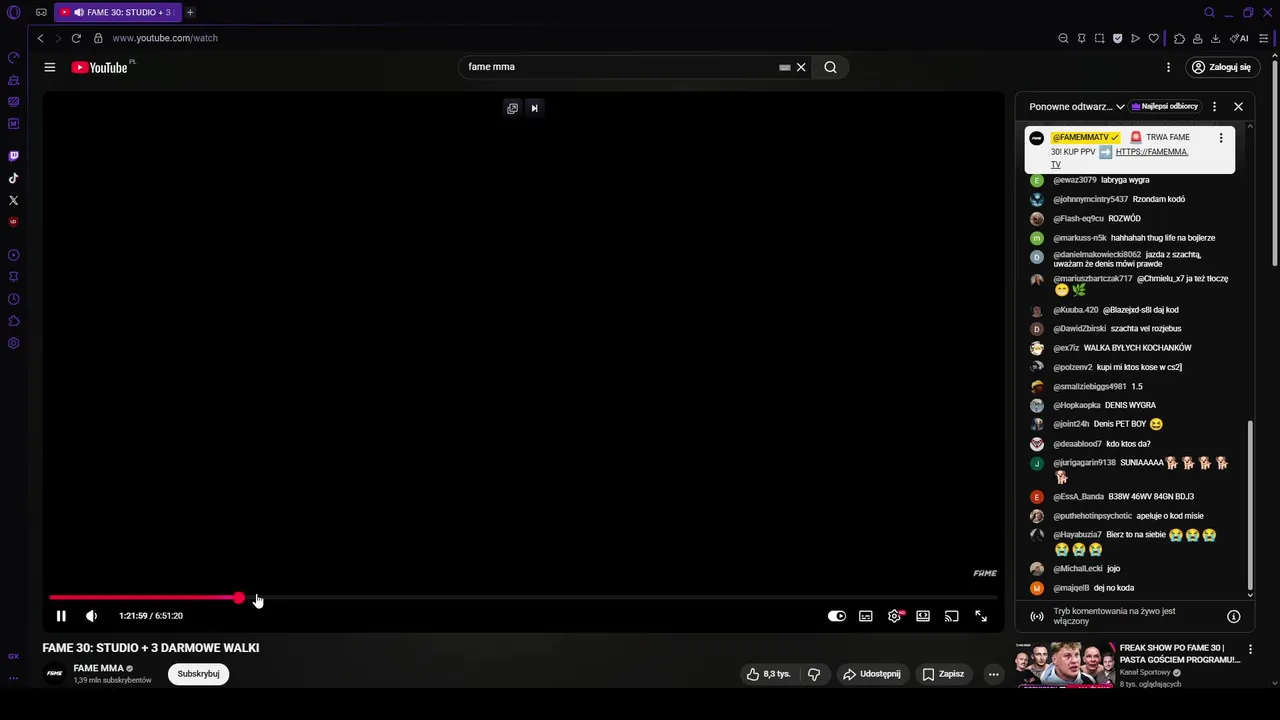This screenshot has height=720, width=1280.
Task: Open the ad blocker shield icon
Action: pos(1117,38)
